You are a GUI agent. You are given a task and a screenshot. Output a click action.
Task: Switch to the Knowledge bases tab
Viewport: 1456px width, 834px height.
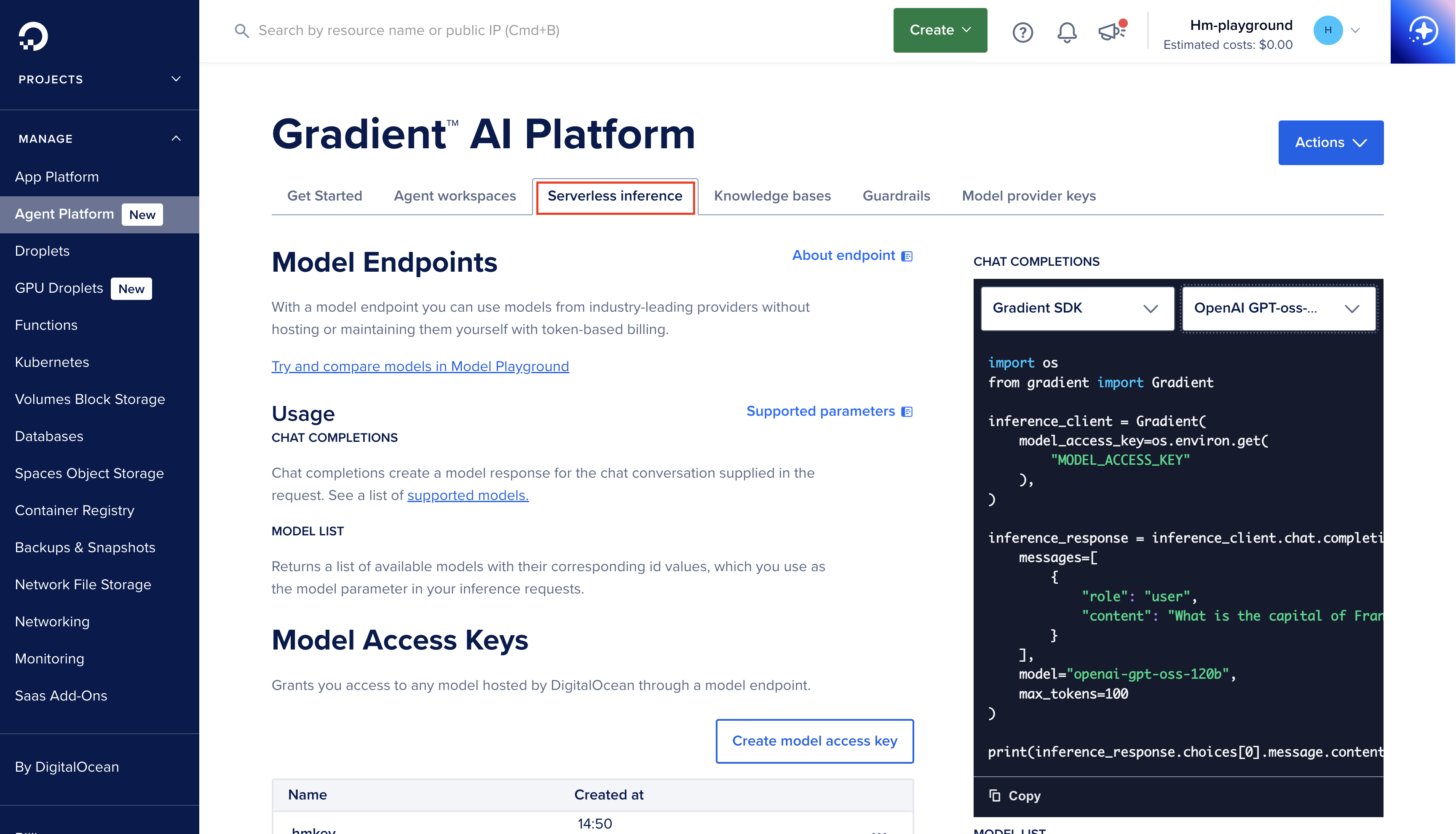click(772, 196)
